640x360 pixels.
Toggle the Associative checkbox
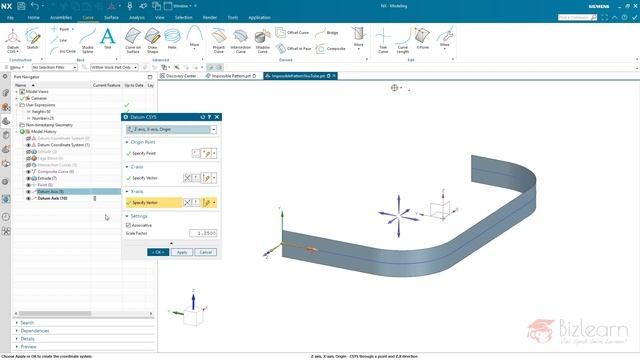tap(128, 225)
